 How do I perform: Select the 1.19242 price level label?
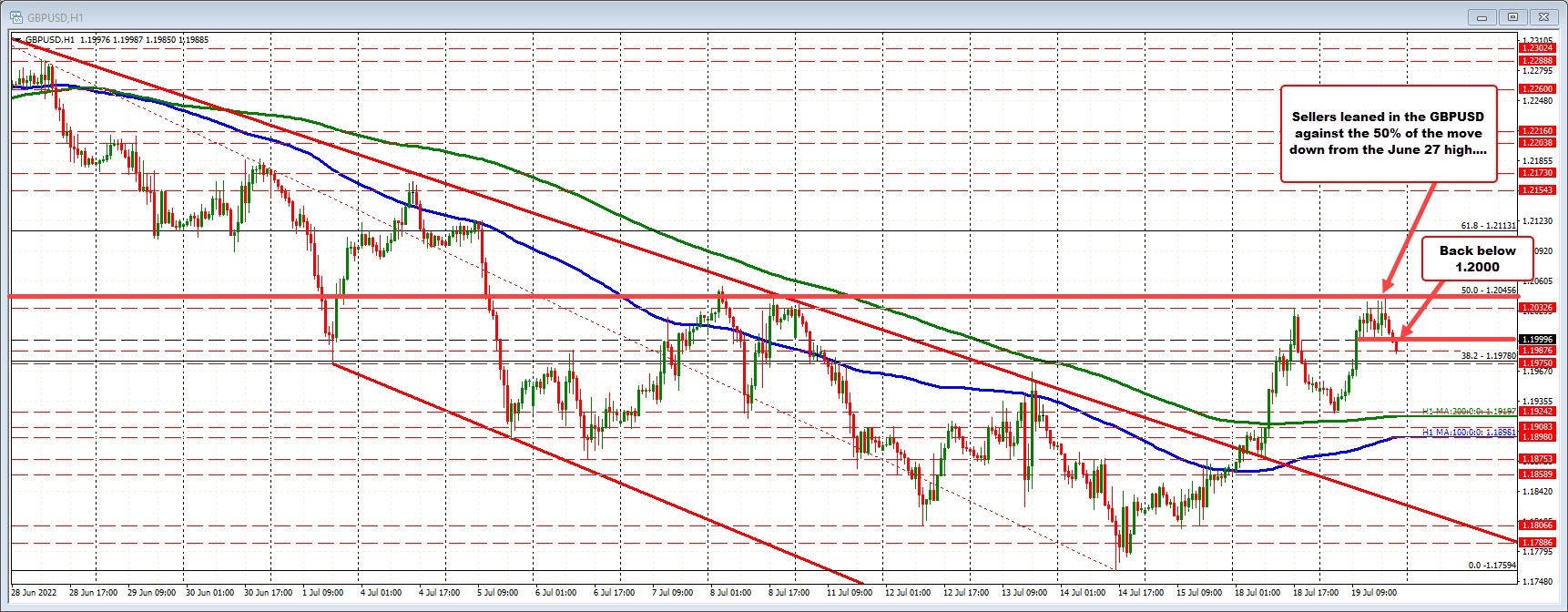(1537, 412)
